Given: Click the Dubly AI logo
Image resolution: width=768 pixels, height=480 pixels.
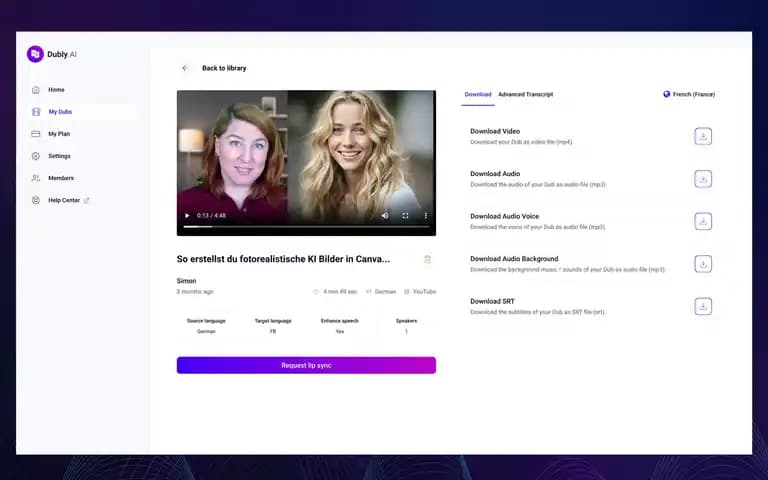Looking at the screenshot, I should [x=52, y=54].
